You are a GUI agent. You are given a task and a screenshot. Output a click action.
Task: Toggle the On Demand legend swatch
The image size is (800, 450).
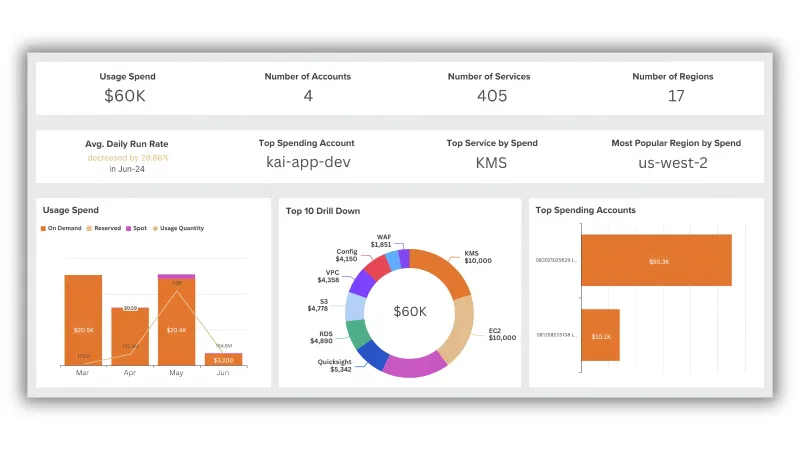(x=43, y=229)
